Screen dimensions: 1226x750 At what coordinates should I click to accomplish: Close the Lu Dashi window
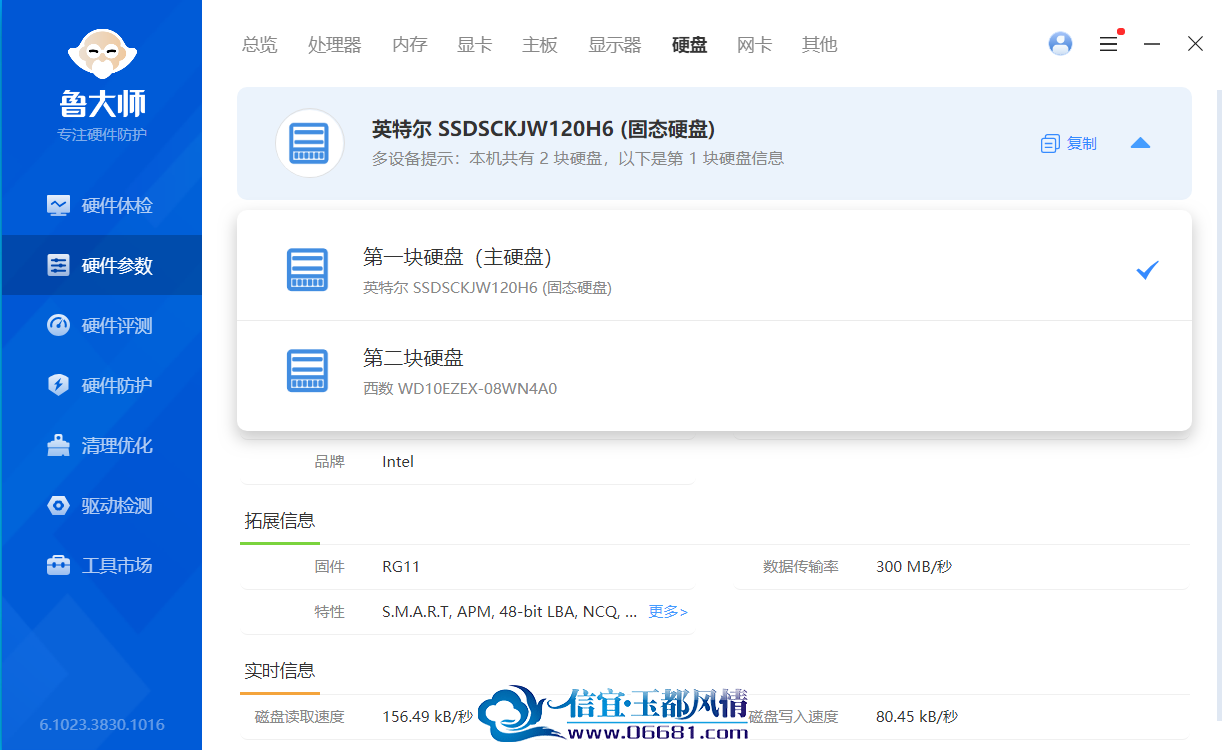[1195, 44]
